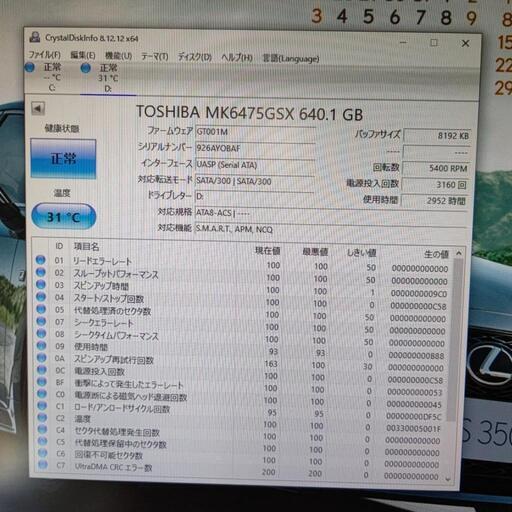Click the scroll up arrow of SMART list
512x512 pixels.
pyautogui.click(x=459, y=253)
